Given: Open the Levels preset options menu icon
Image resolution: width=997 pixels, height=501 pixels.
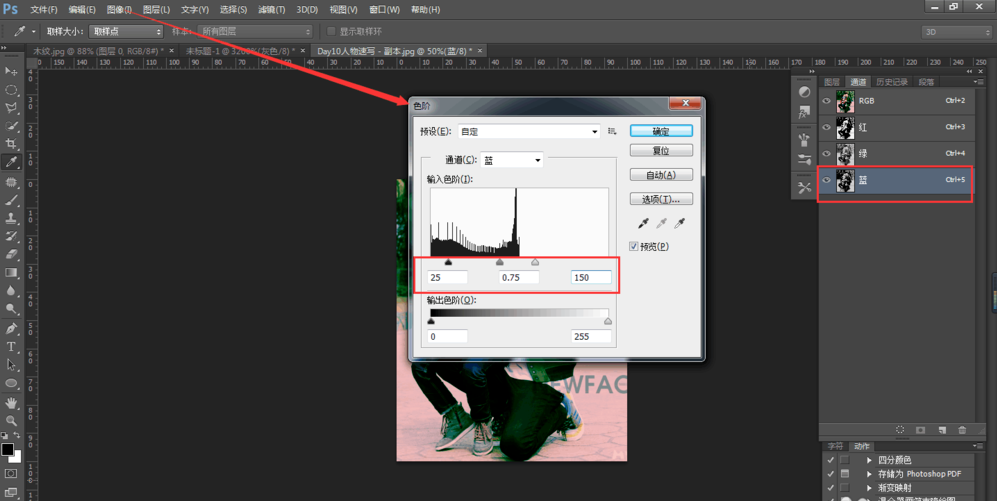Looking at the screenshot, I should pos(612,131).
